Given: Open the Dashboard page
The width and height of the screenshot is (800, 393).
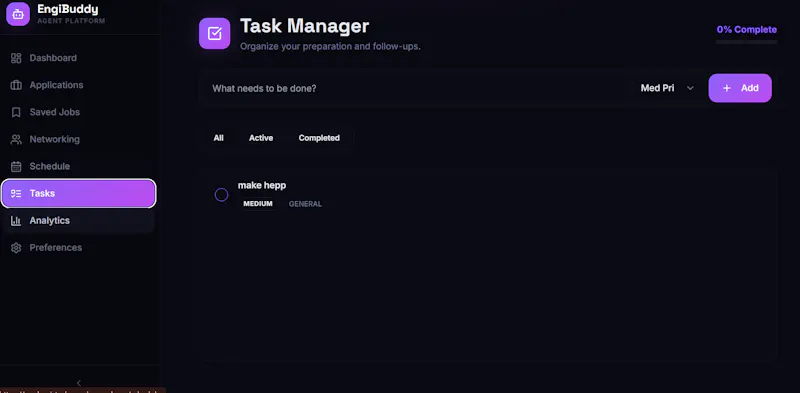Looking at the screenshot, I should click(79, 58).
